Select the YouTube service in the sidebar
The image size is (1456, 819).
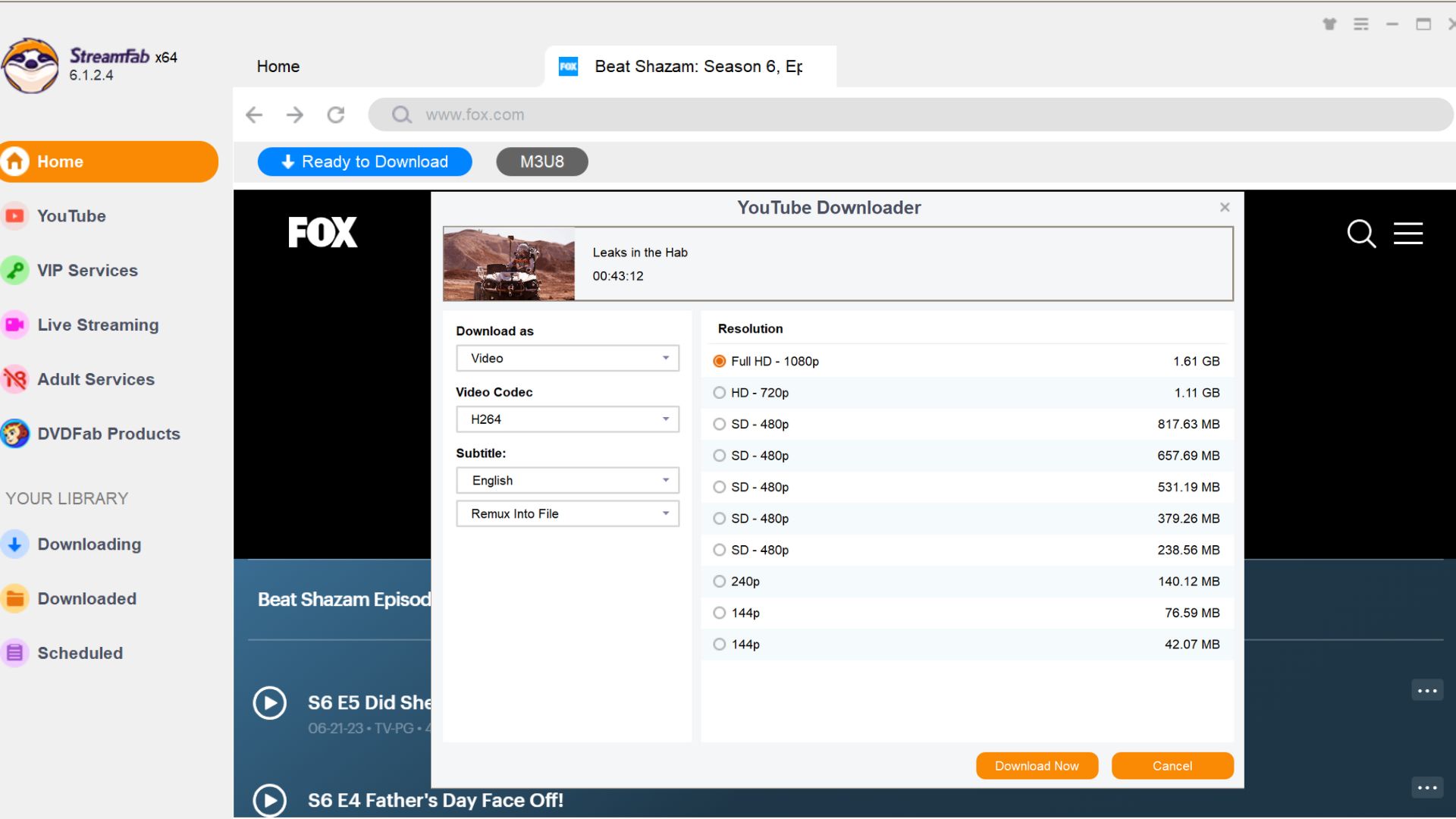[x=72, y=215]
